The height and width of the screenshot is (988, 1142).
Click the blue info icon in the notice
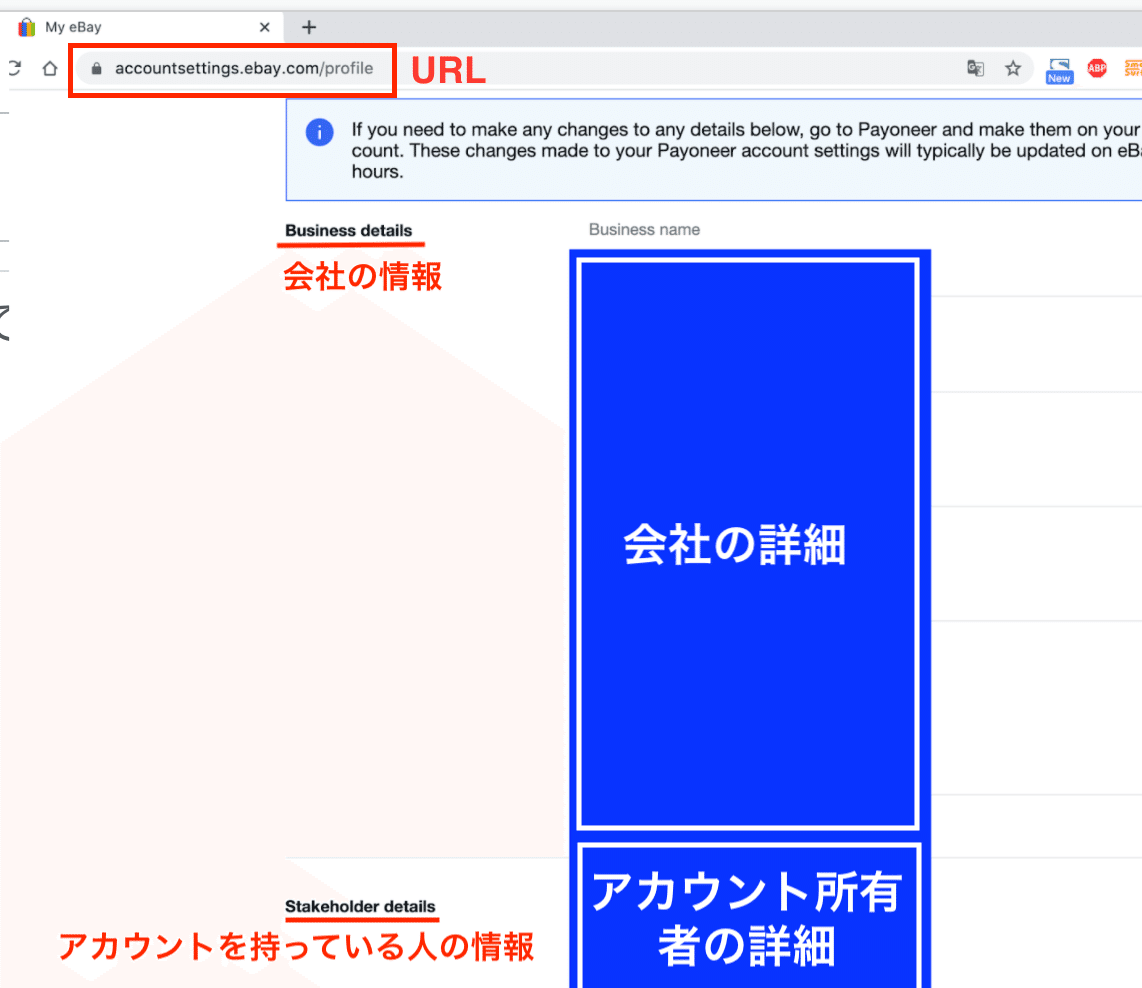pos(319,133)
